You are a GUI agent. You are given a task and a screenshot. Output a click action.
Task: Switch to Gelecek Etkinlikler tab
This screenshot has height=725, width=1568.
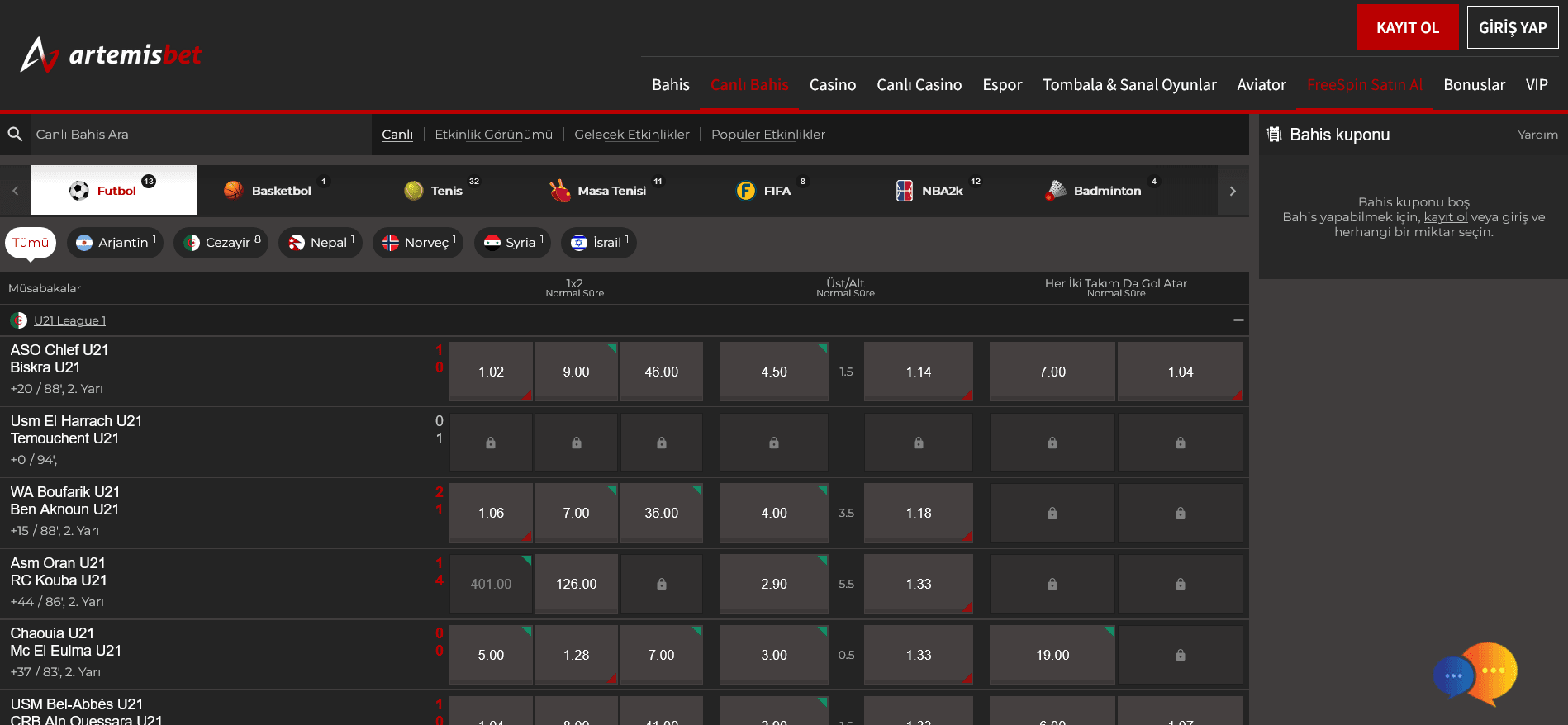point(631,135)
